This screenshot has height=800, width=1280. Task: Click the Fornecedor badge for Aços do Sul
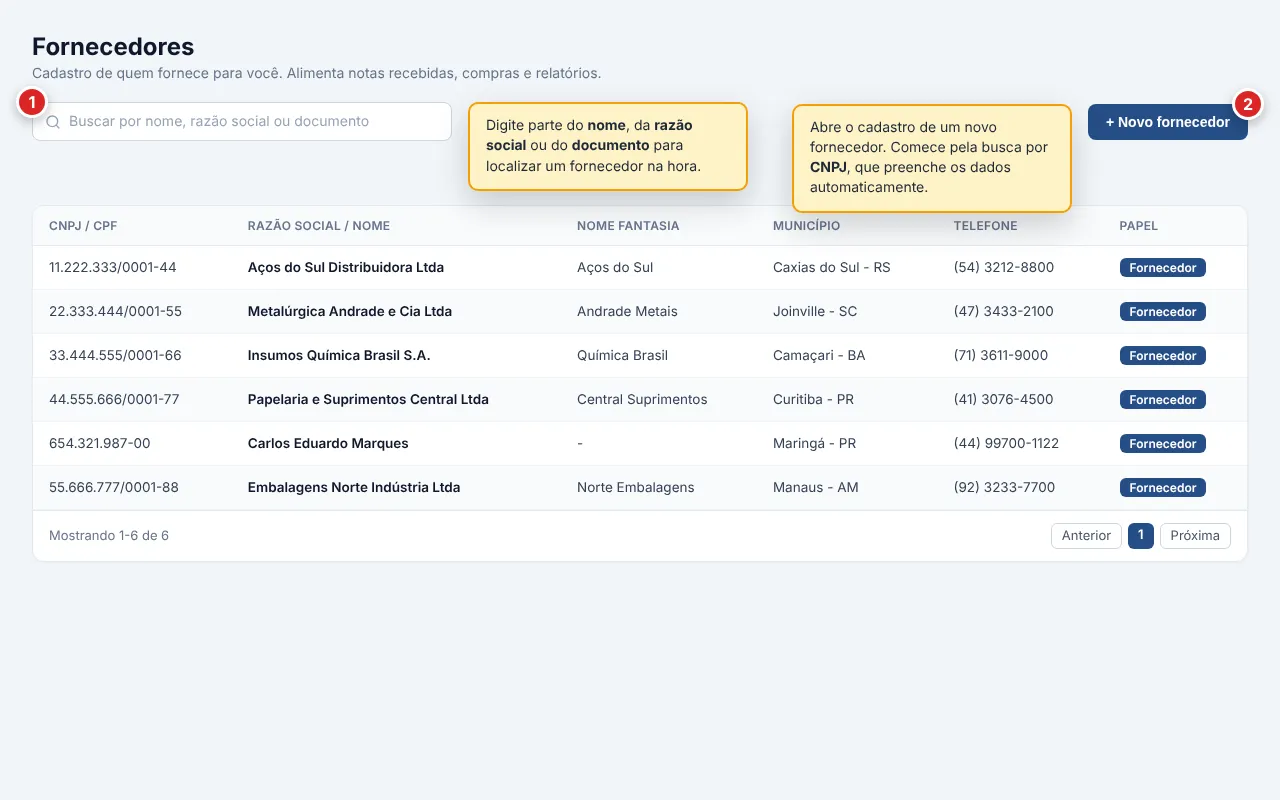click(1163, 268)
